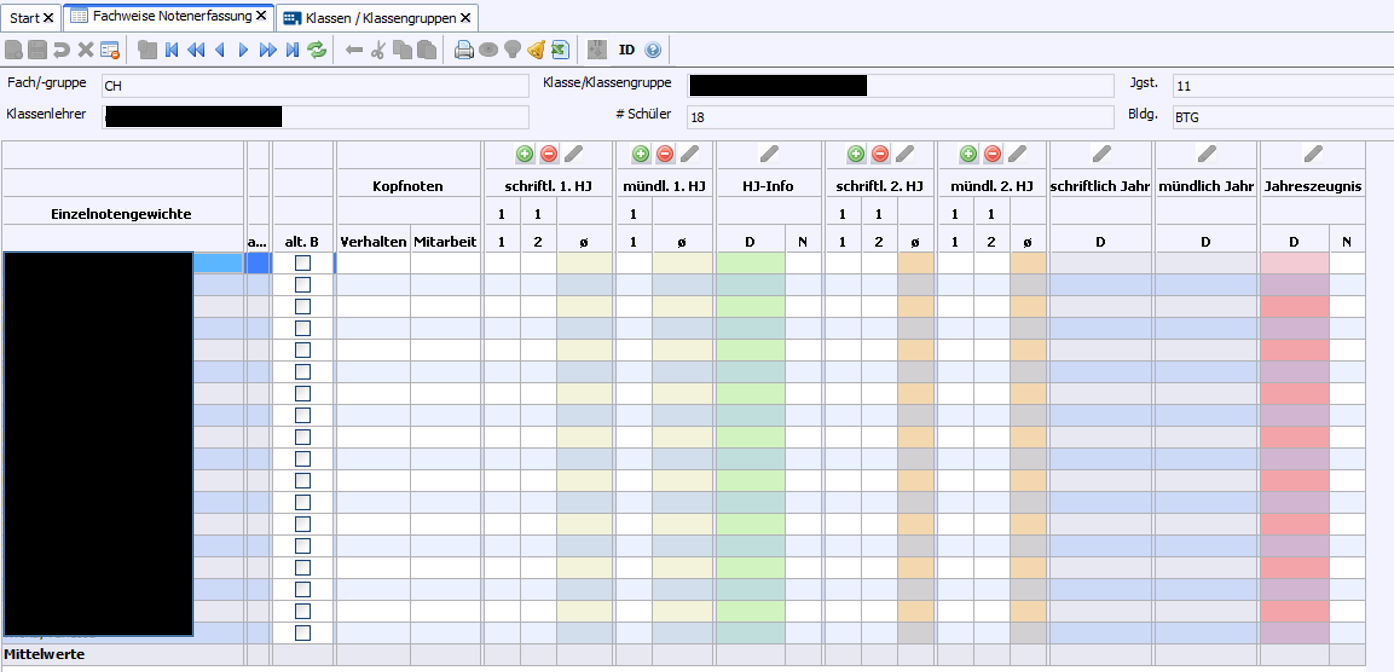Viewport: 1394px width, 672px height.
Task: Tick the alt. B checkbox in last row
Action: (x=303, y=633)
